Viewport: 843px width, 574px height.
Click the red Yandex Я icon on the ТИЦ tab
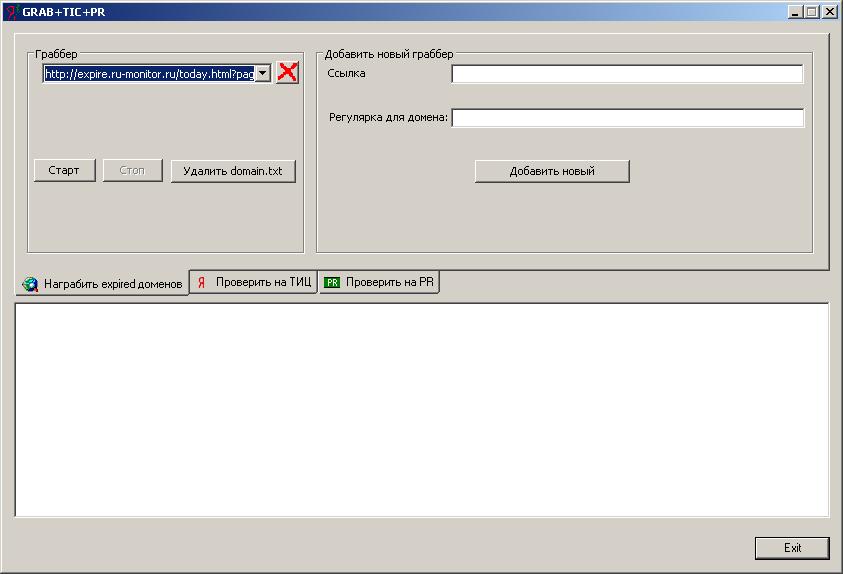[202, 282]
